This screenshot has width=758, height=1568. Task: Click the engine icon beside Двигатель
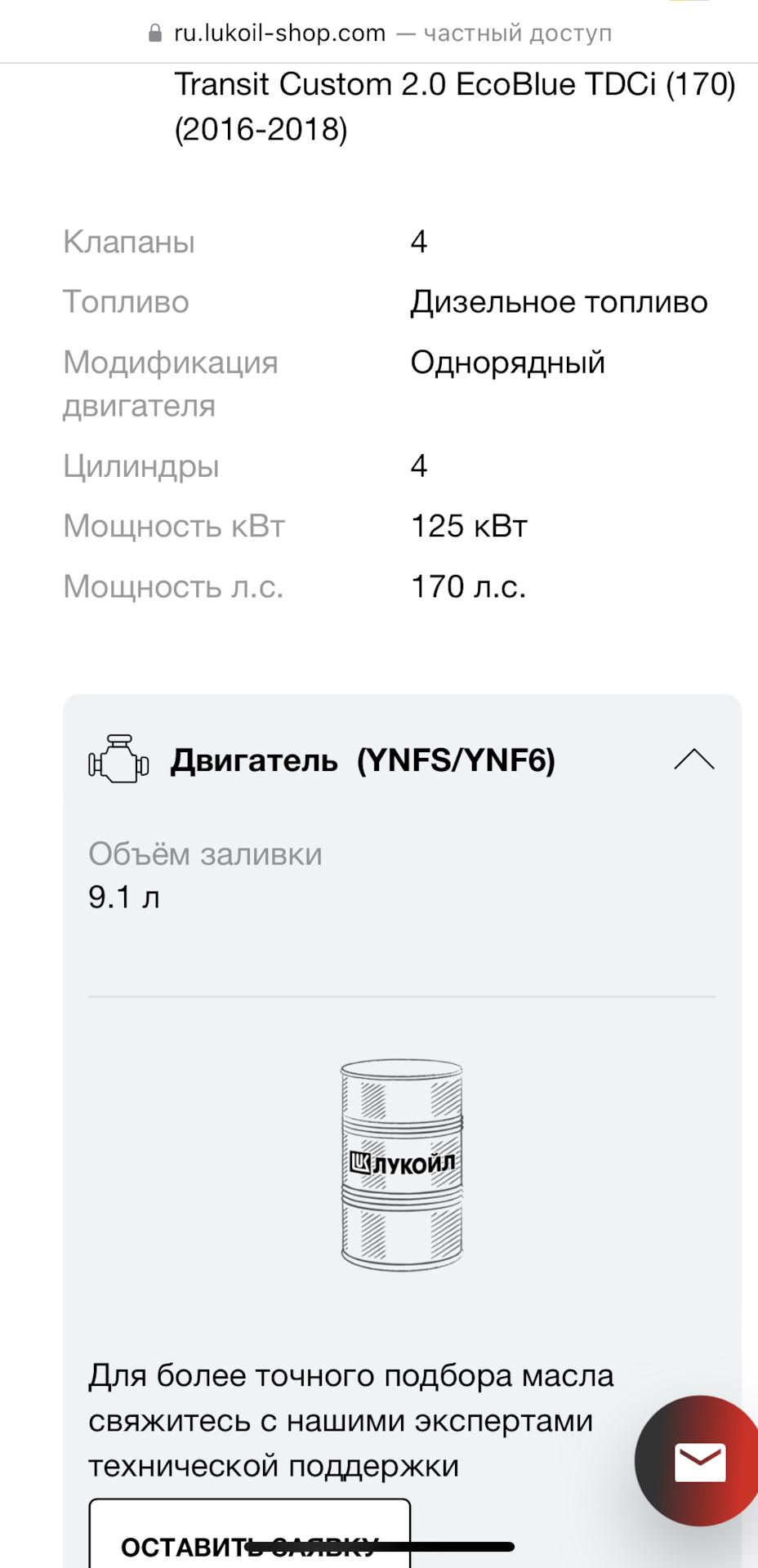pyautogui.click(x=118, y=759)
